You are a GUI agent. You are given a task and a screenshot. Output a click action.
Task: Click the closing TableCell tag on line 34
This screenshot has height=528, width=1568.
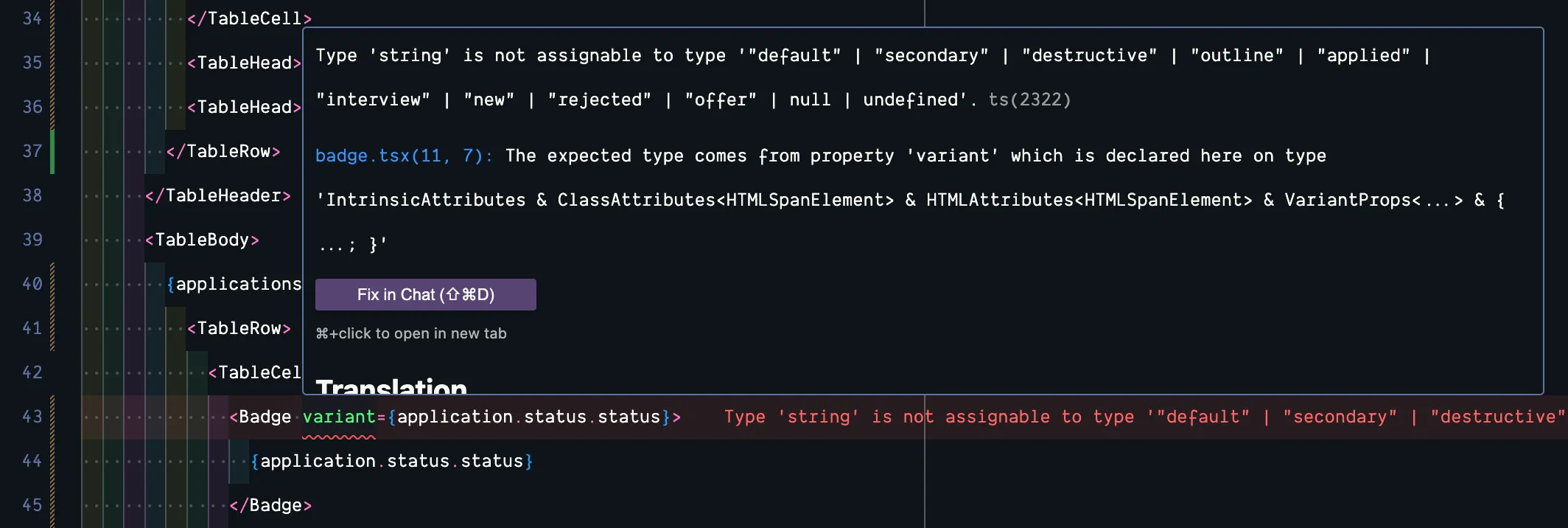click(249, 19)
